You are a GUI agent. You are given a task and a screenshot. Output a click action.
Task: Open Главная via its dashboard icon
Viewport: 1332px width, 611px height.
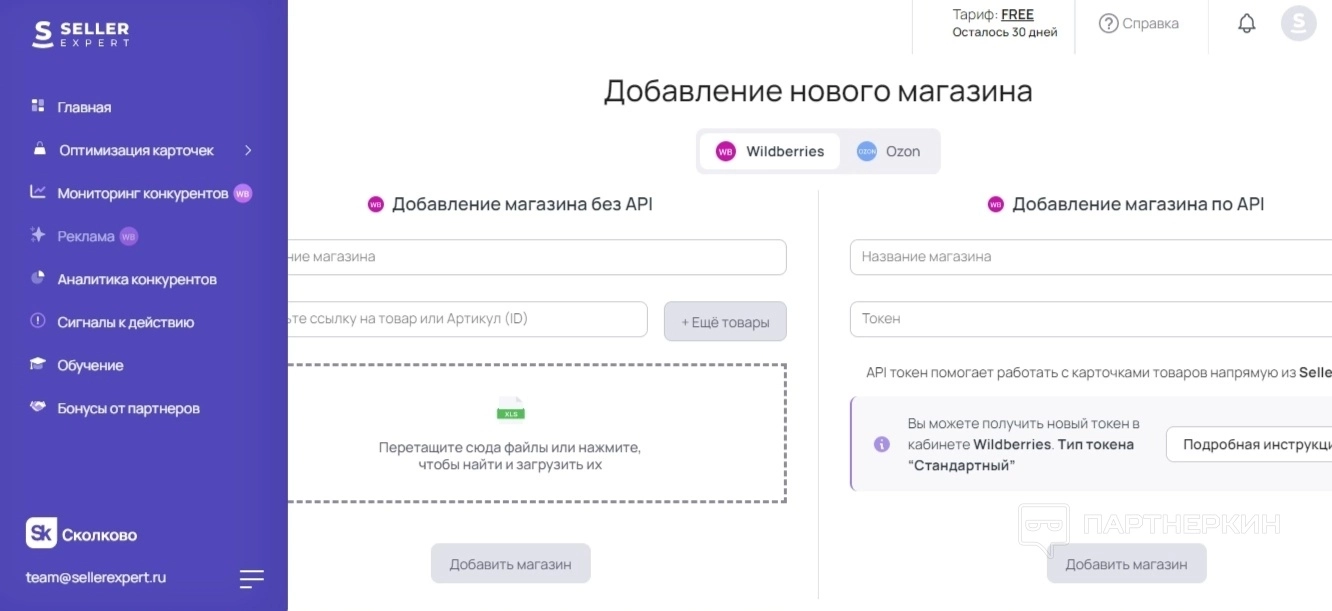pos(38,106)
